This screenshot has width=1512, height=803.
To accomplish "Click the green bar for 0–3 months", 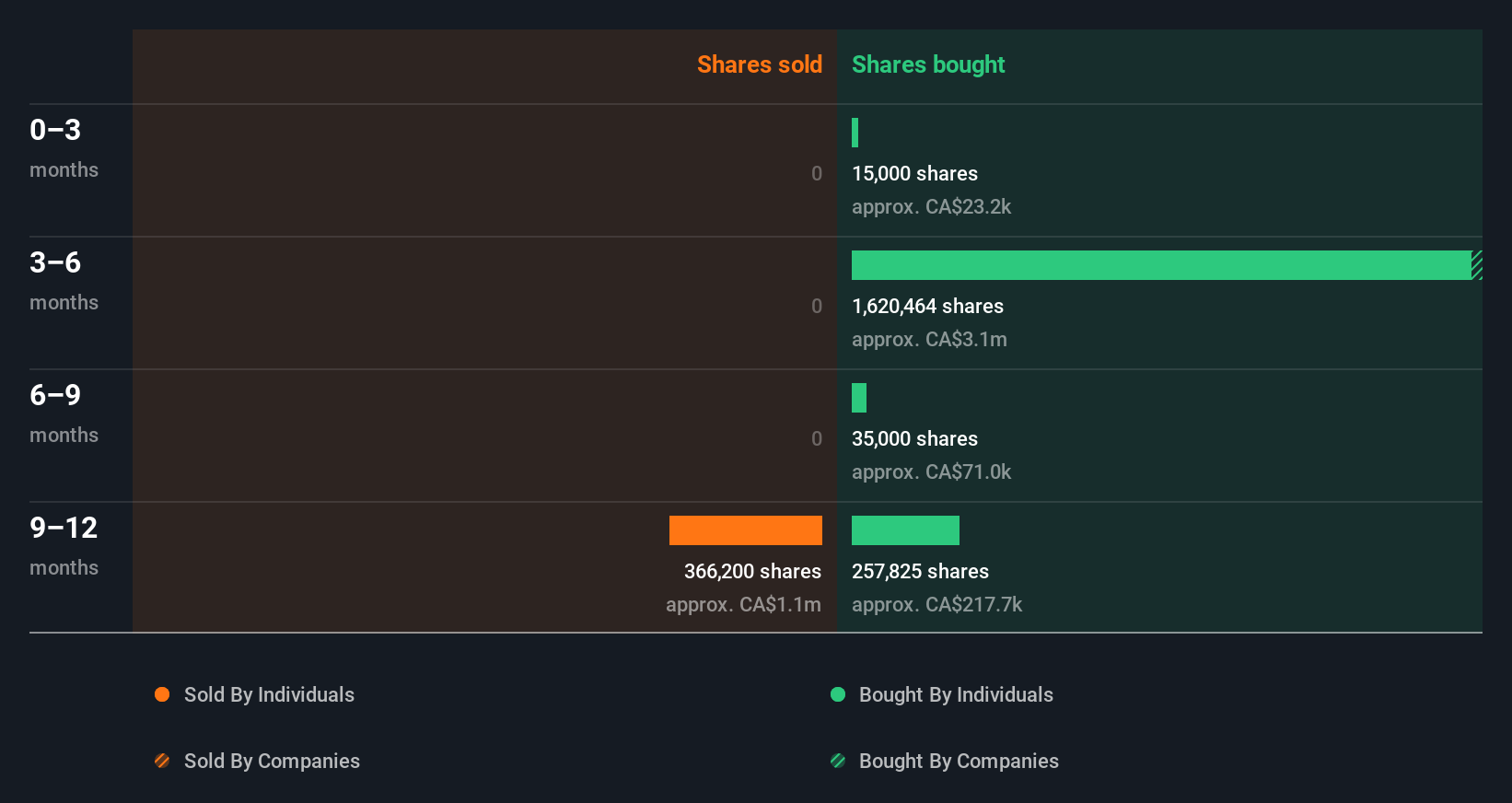I will [x=855, y=133].
